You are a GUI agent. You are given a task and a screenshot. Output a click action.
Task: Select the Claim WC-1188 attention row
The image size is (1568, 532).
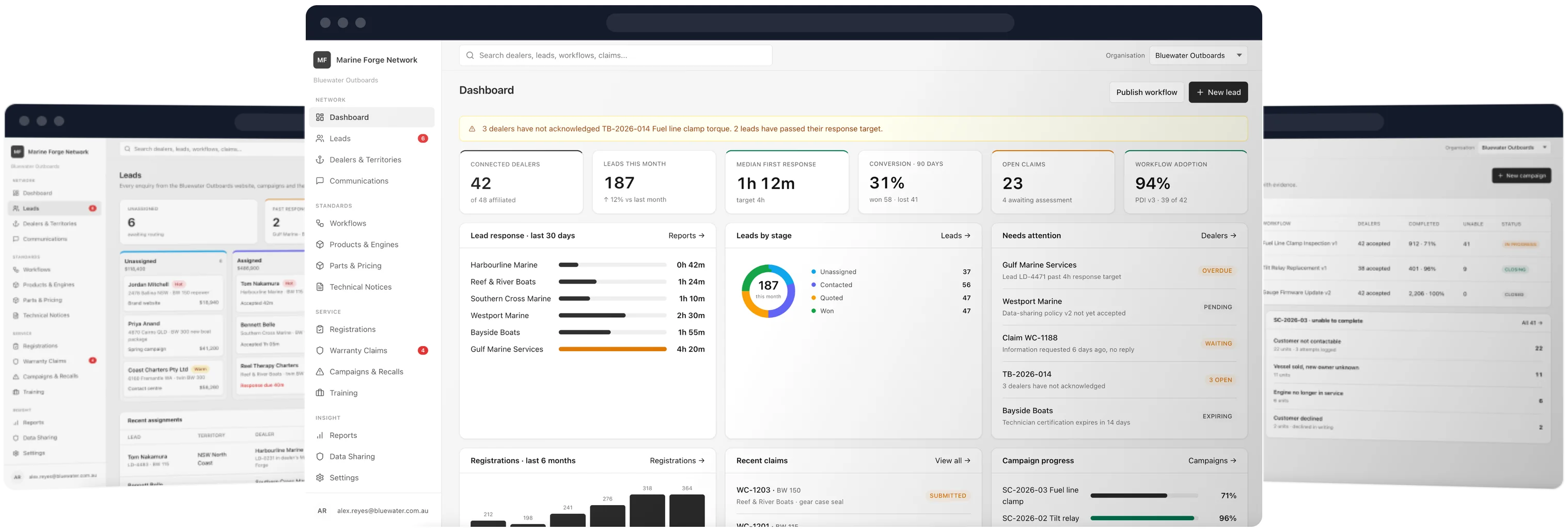1119,344
